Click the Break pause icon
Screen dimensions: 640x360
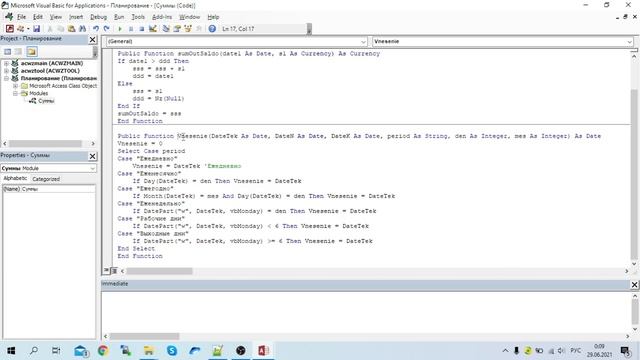pos(131,29)
